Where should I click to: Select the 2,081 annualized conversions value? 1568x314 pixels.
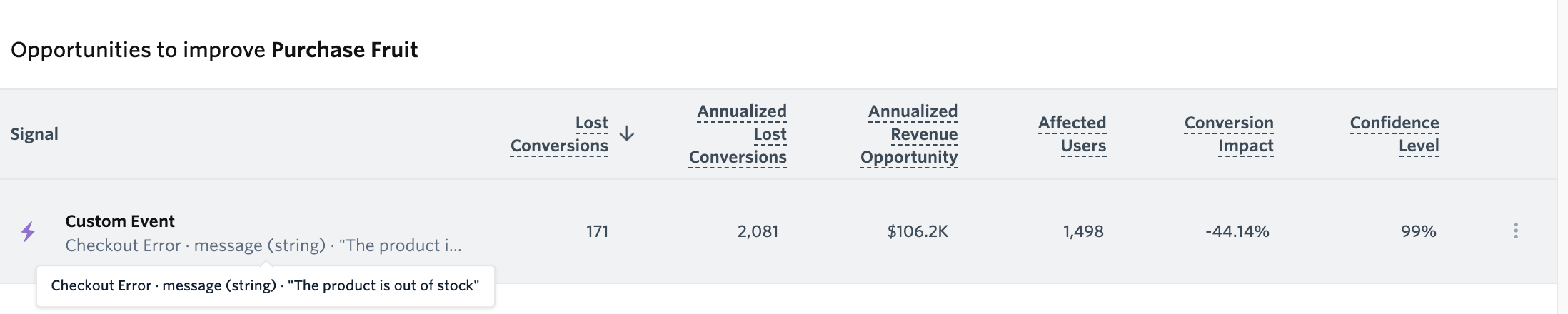tap(758, 231)
